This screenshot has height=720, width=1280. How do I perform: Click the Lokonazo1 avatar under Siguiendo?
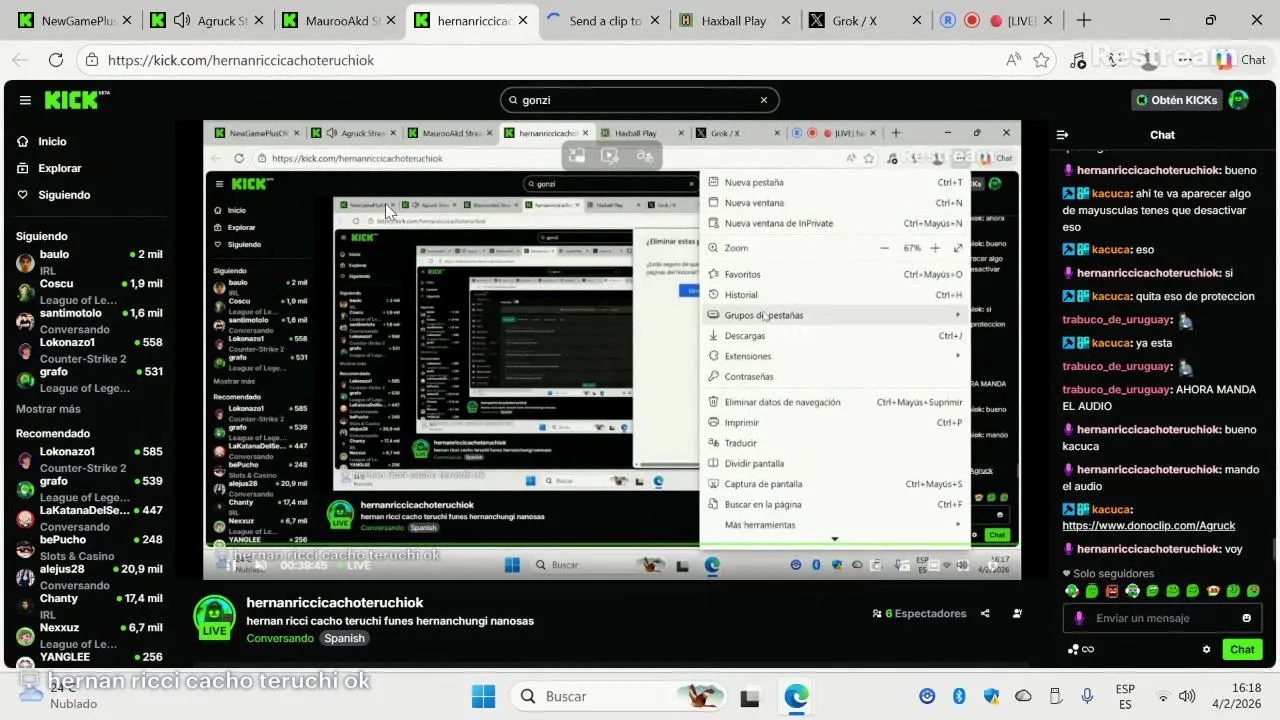point(25,350)
